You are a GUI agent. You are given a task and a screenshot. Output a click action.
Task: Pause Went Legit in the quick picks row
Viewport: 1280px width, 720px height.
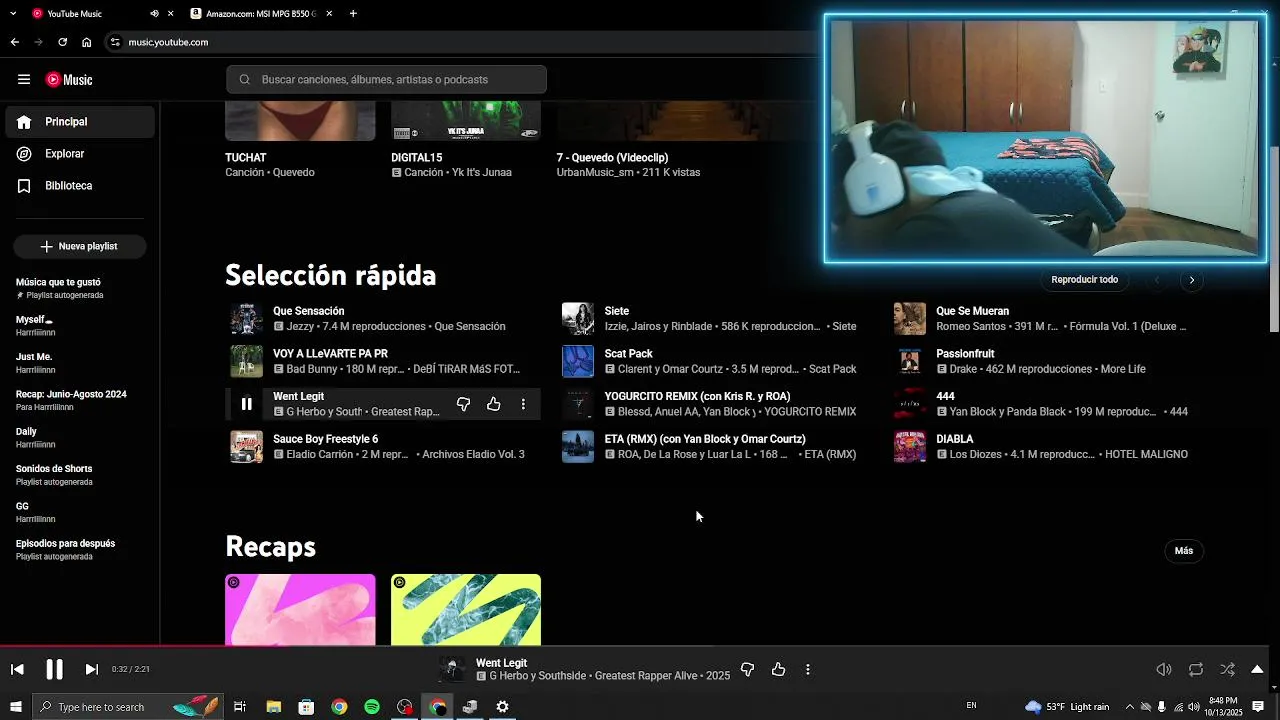point(246,404)
